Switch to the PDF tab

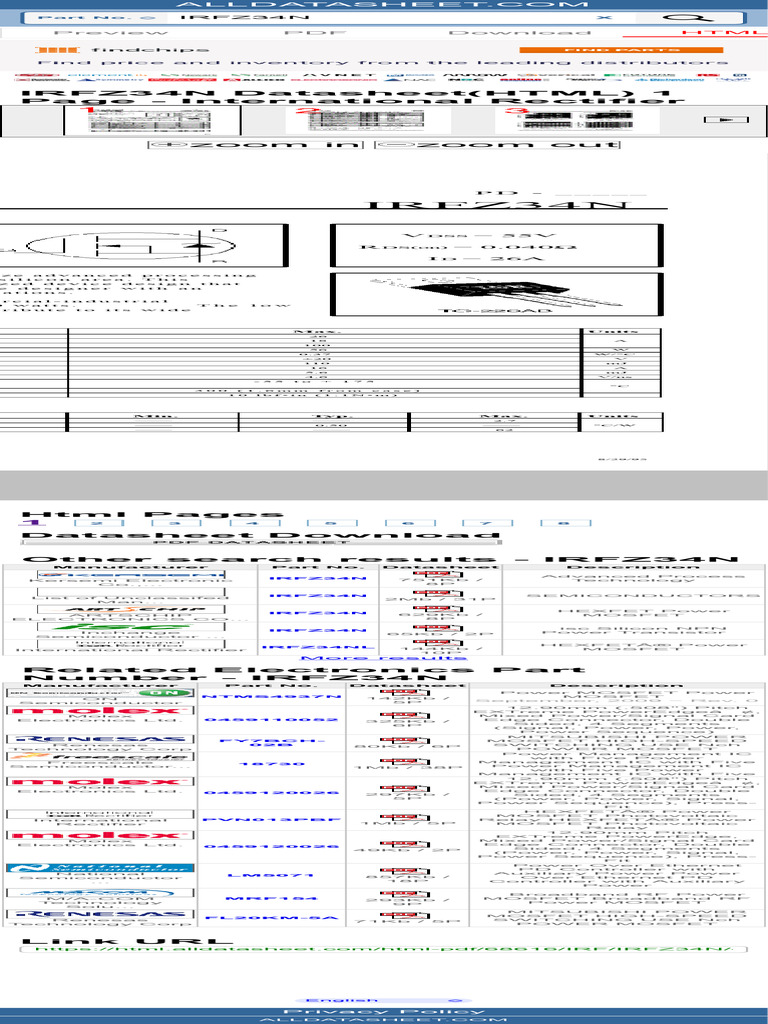coord(313,33)
